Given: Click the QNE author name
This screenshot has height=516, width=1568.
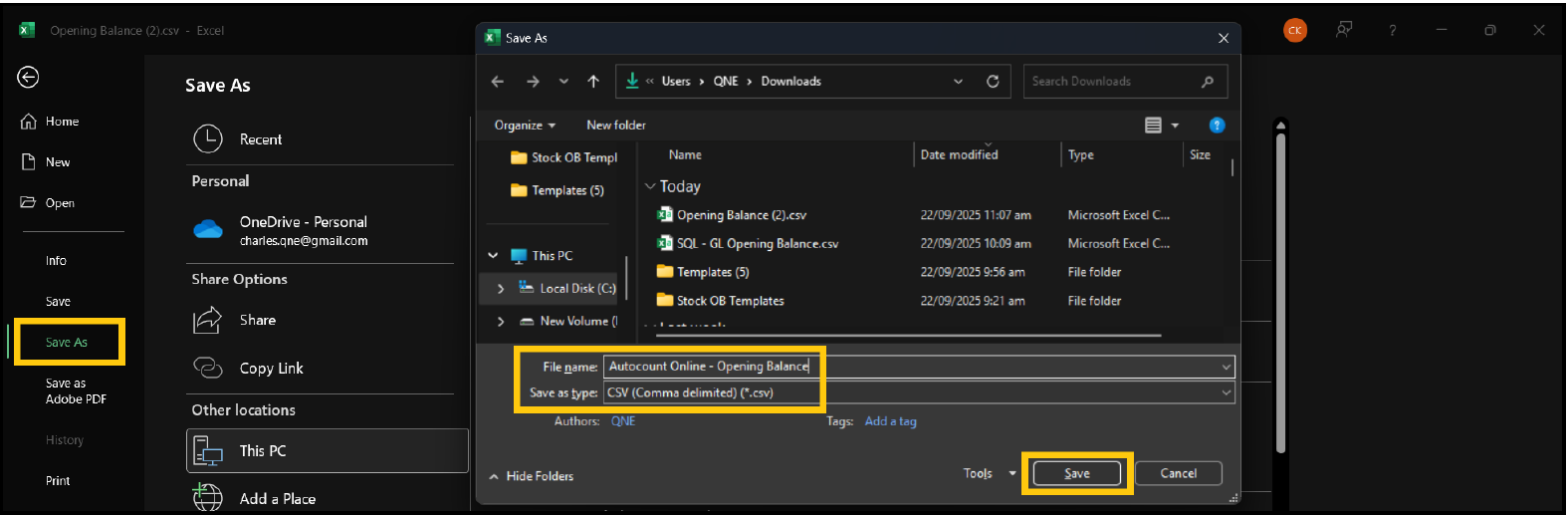Looking at the screenshot, I should (x=623, y=421).
